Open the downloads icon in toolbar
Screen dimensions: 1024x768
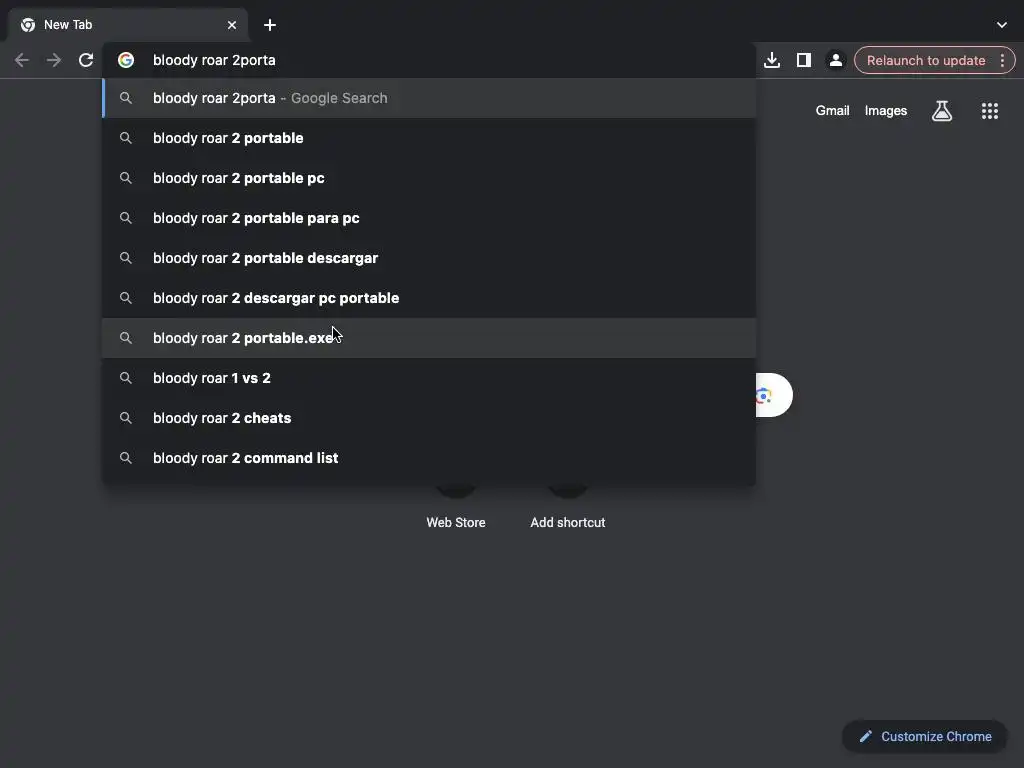point(772,60)
